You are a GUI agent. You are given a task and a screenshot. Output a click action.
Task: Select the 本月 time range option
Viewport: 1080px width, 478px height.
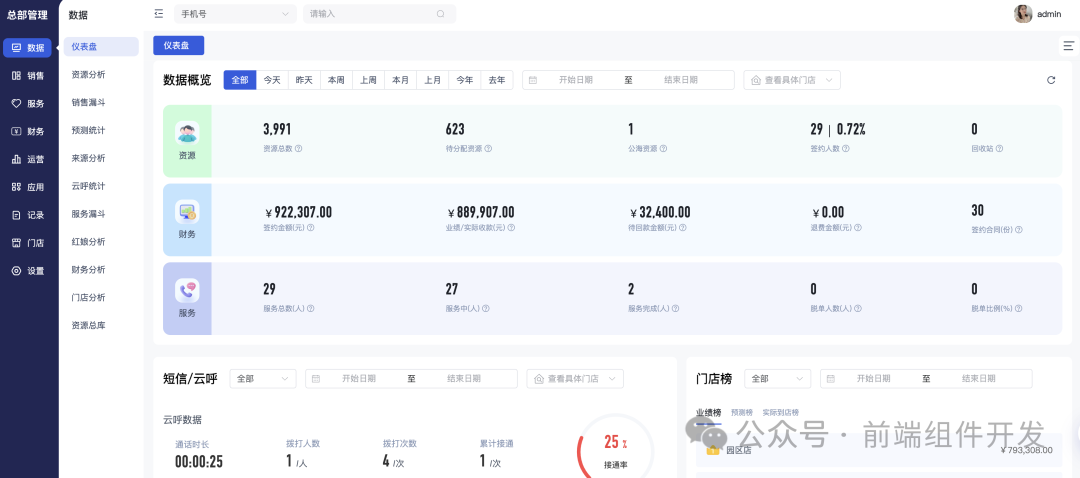pos(400,80)
